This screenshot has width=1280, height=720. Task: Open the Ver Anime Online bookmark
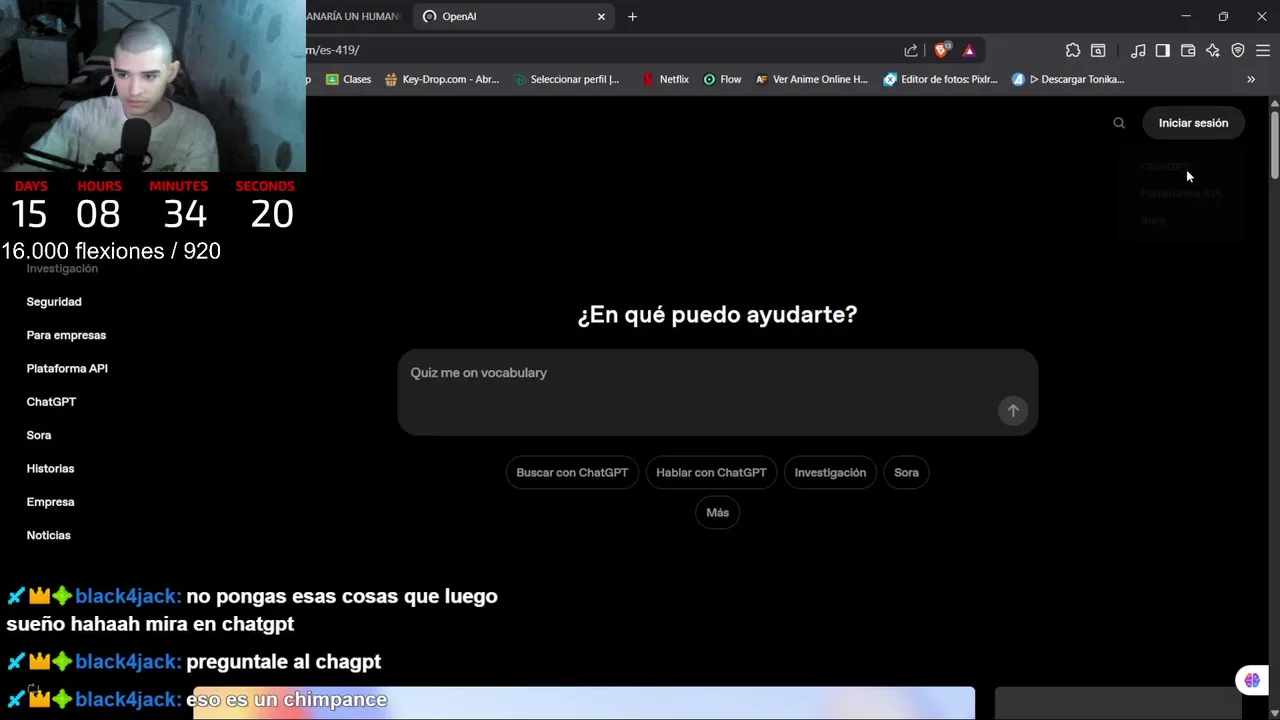tap(812, 79)
